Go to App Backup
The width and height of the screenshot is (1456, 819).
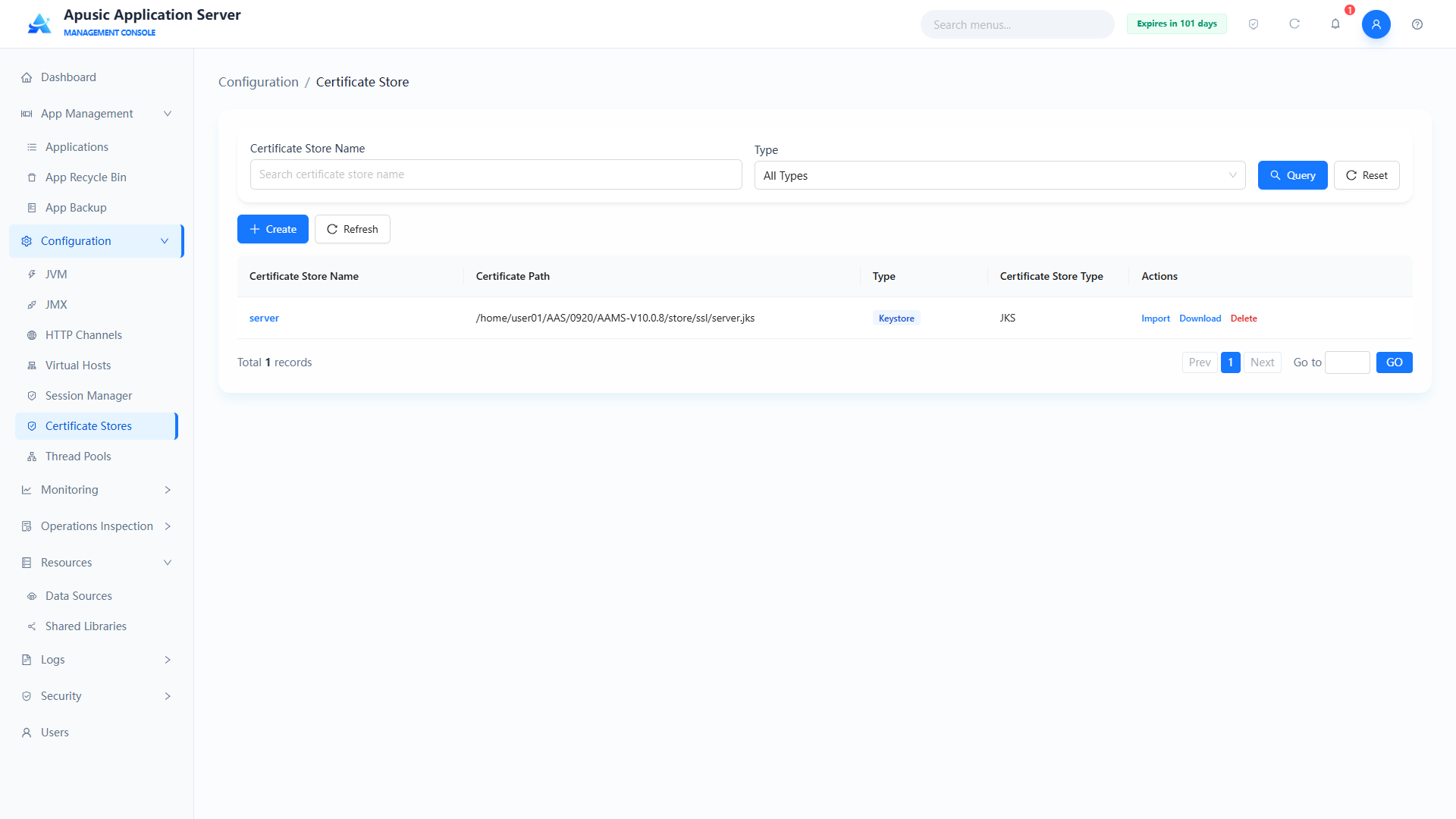(76, 208)
